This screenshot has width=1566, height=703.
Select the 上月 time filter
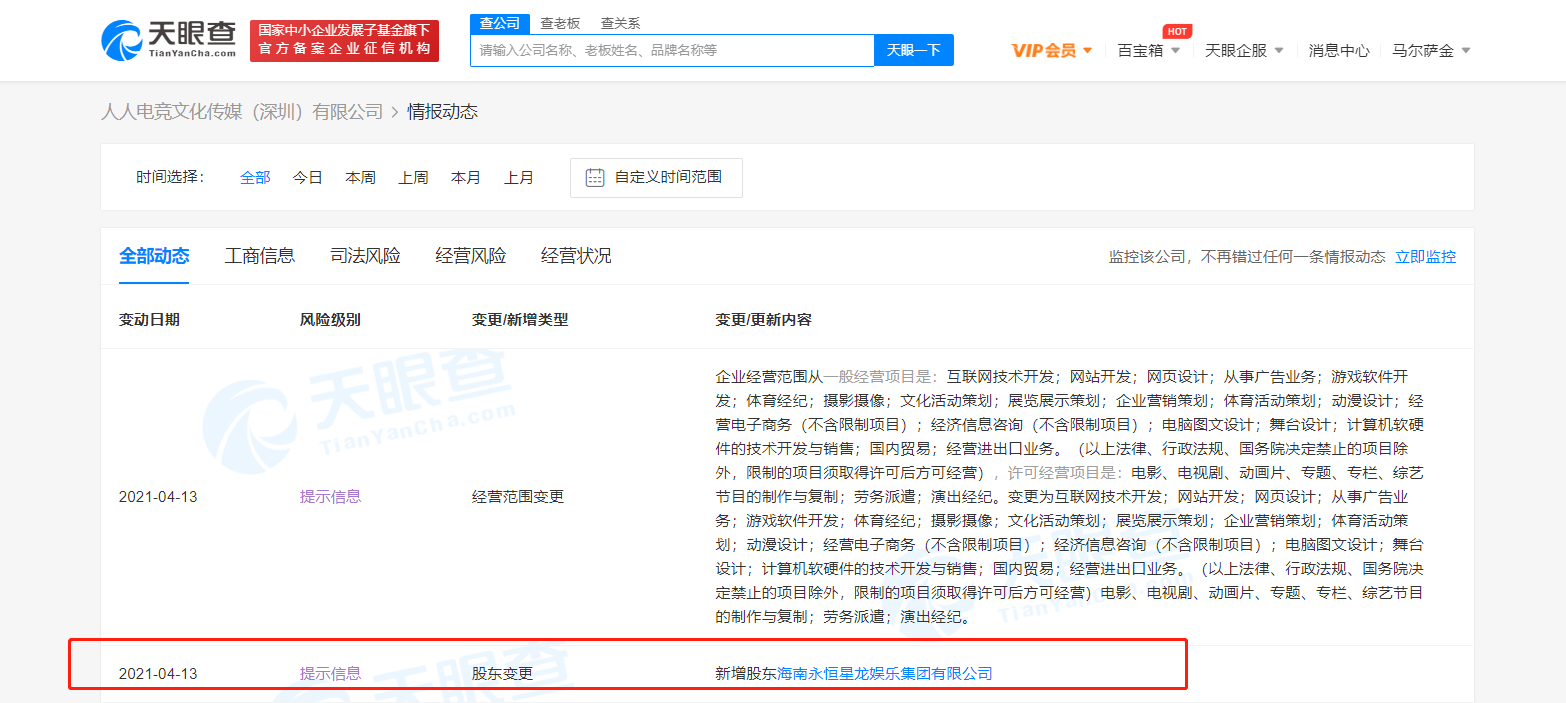pyautogui.click(x=519, y=178)
